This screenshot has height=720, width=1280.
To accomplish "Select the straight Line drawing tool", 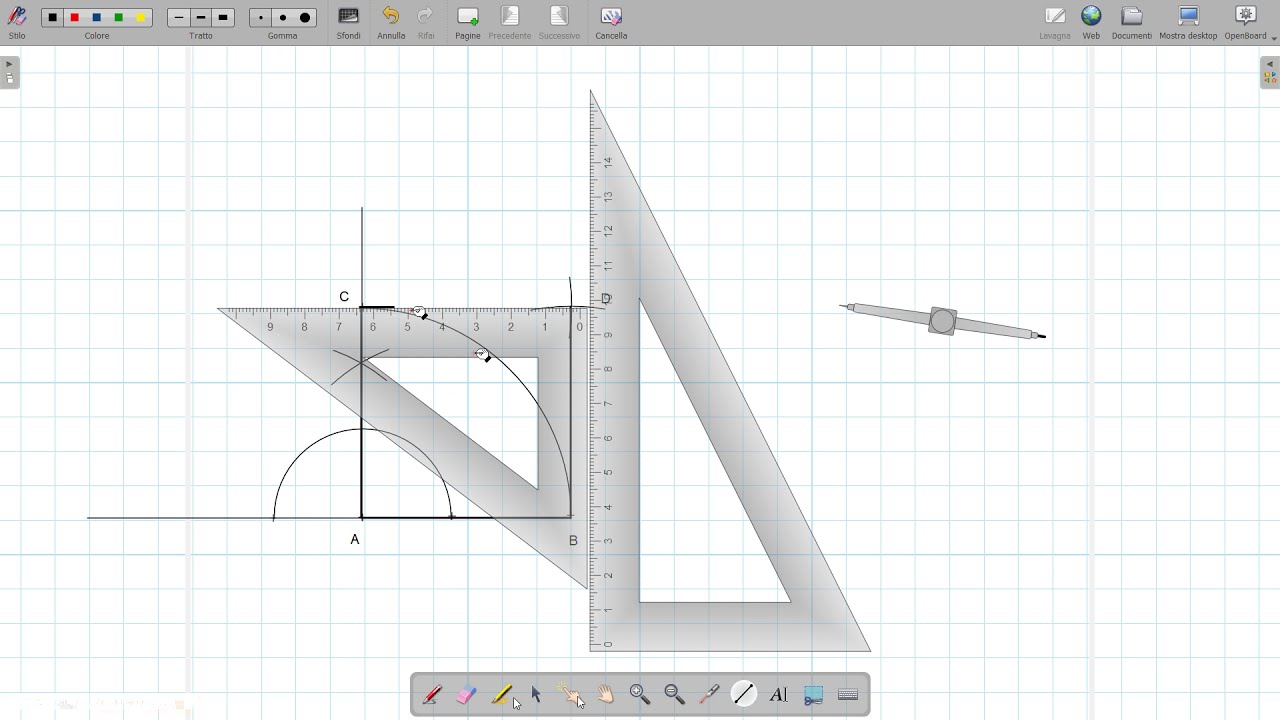I will 744,694.
